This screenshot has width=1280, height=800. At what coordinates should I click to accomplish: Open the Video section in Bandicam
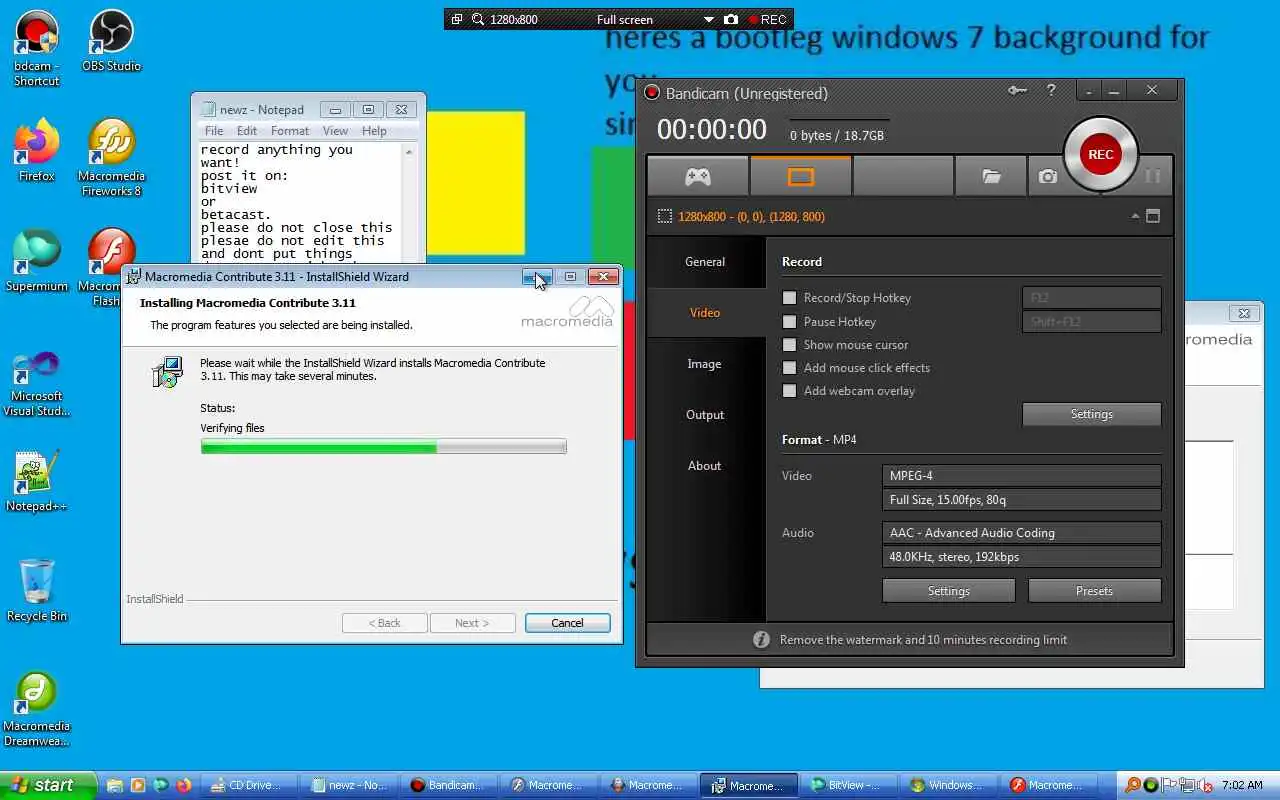coord(705,312)
